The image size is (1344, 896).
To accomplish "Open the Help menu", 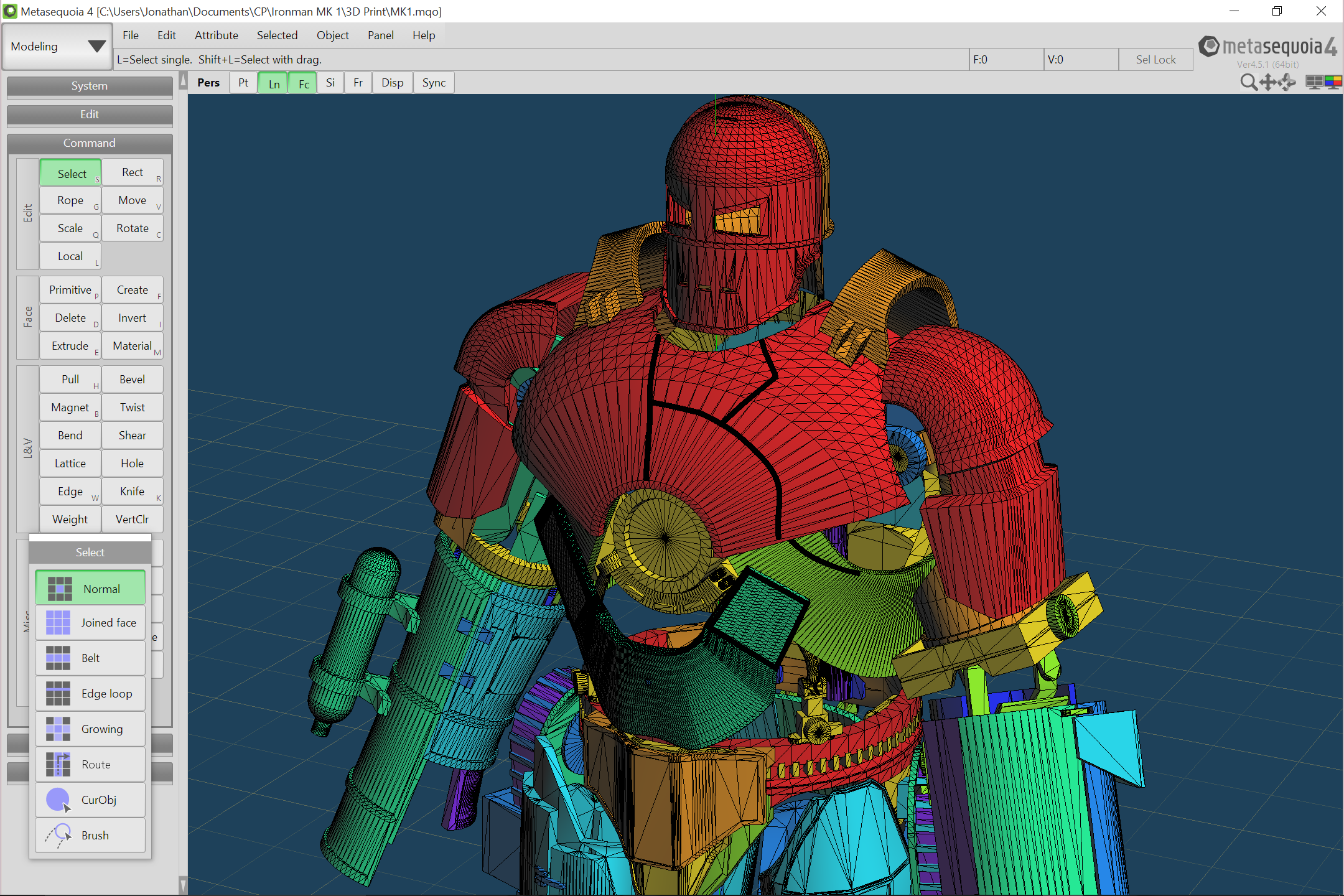I will pyautogui.click(x=424, y=35).
